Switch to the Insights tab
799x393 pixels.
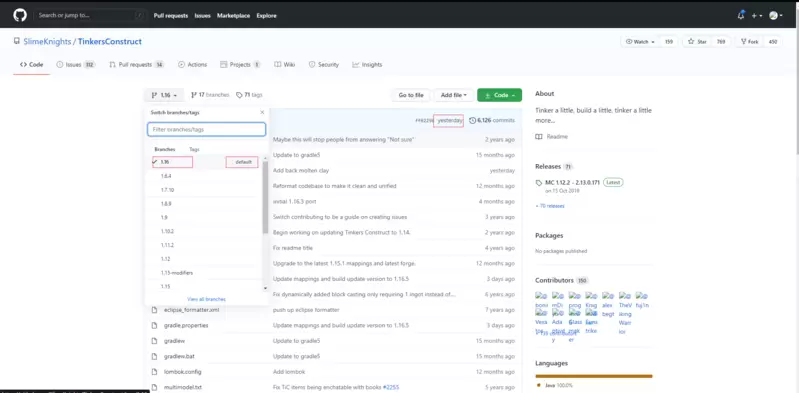click(367, 65)
